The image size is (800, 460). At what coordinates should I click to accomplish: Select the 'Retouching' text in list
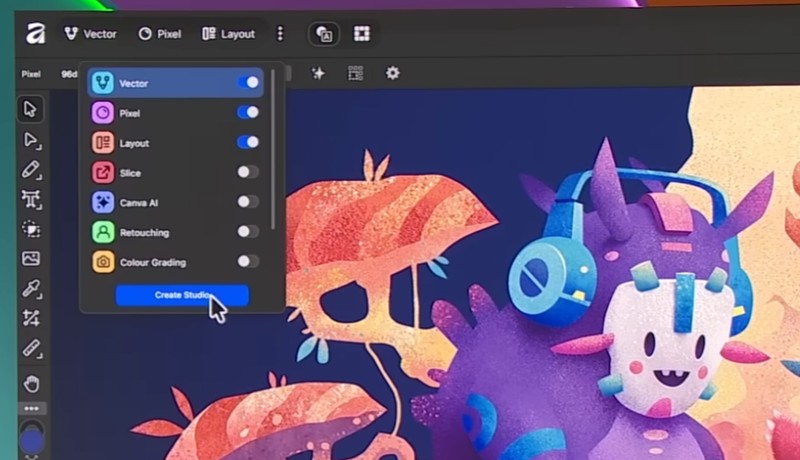pos(144,233)
